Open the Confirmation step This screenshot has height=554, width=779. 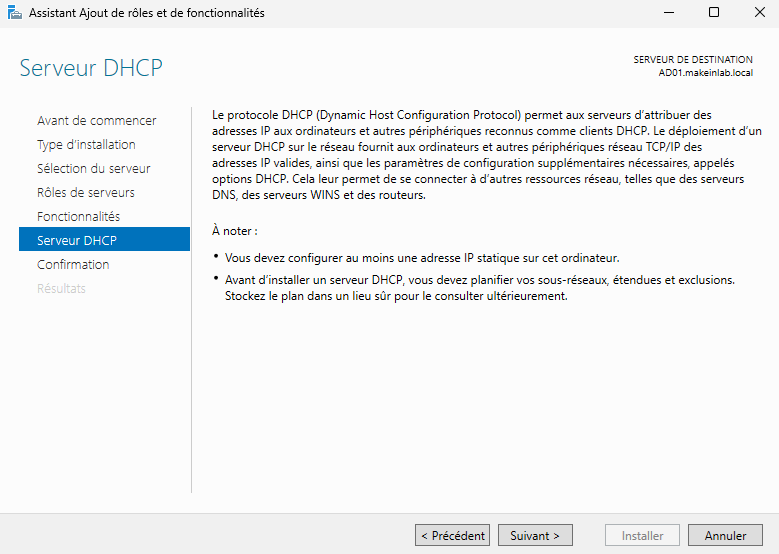tap(73, 264)
